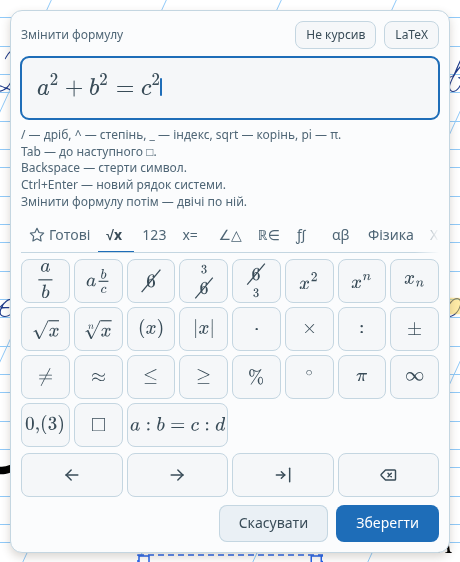Insert the x squared exponent
This screenshot has height=562, width=460.
[309, 281]
